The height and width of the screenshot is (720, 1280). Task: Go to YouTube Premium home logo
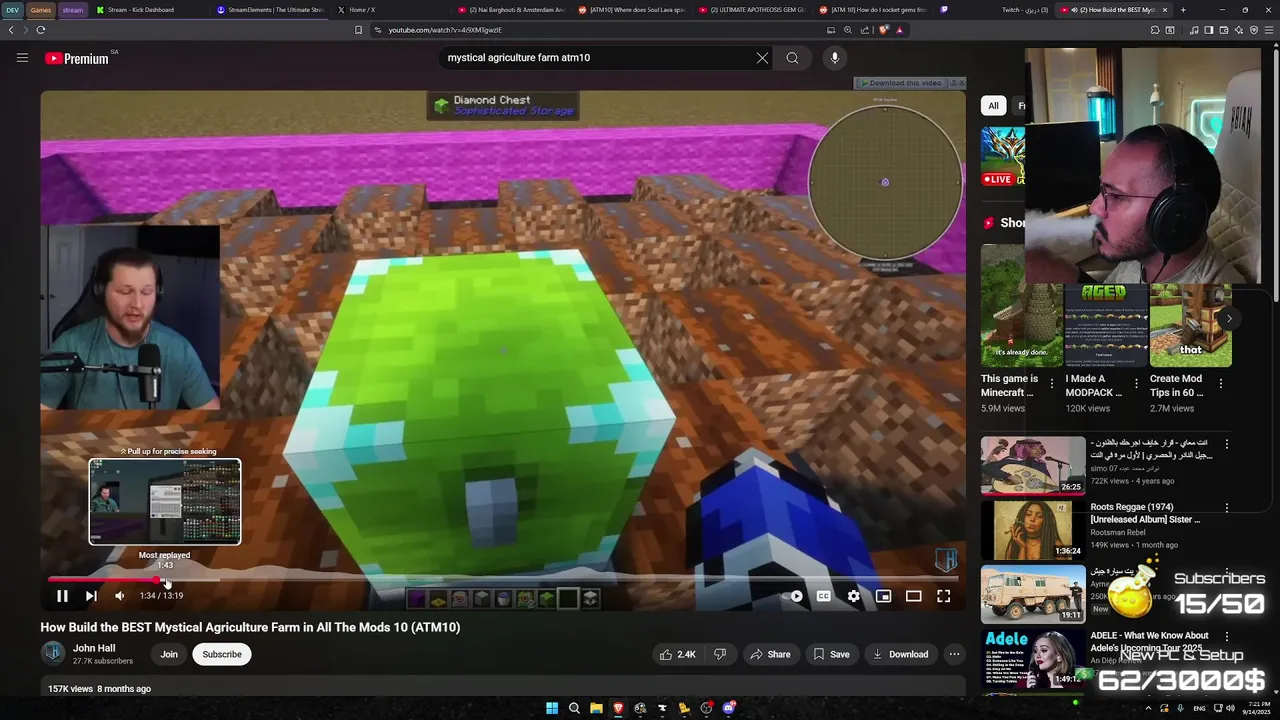[x=77, y=58]
